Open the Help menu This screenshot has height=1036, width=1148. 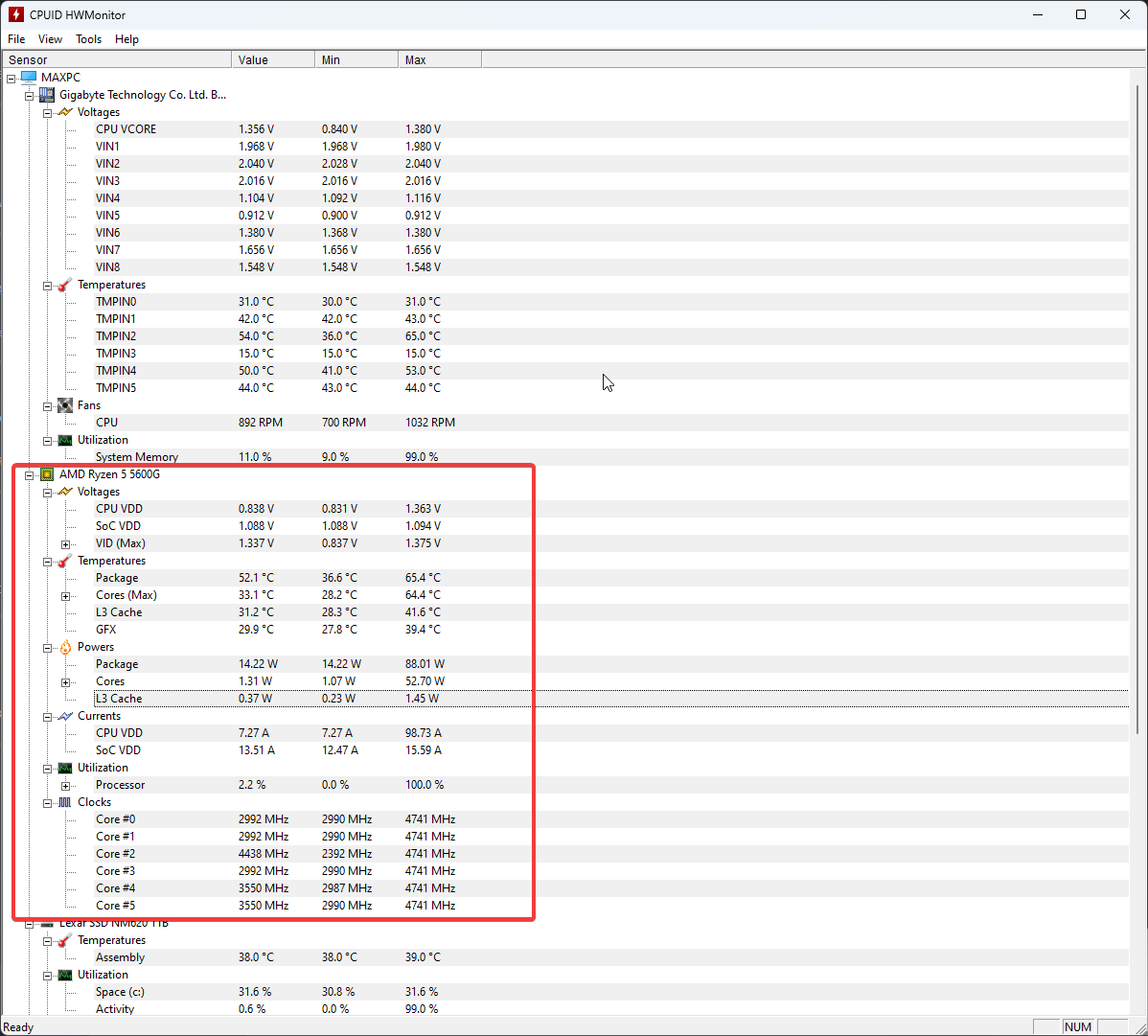click(126, 38)
